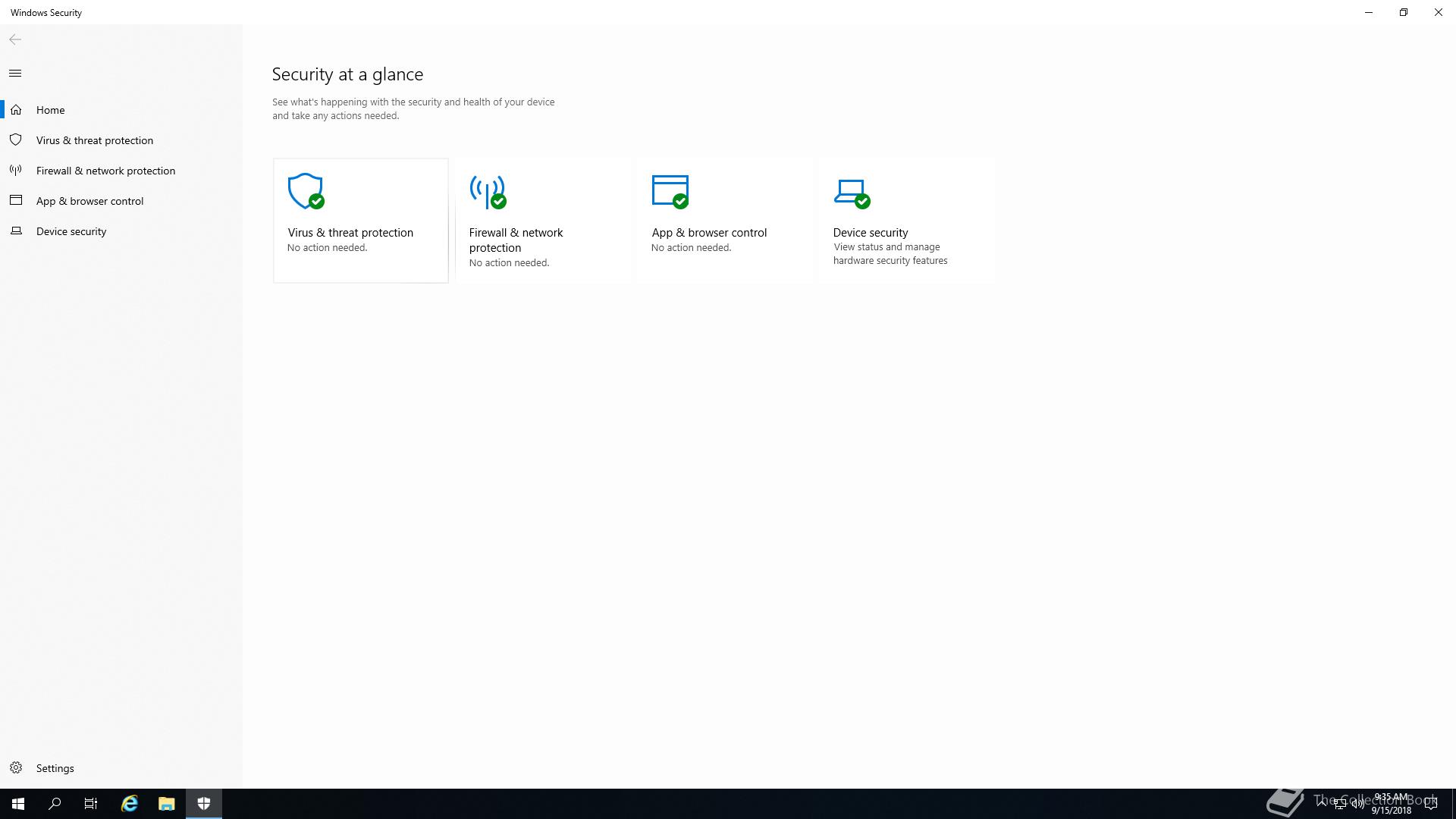Image resolution: width=1456 pixels, height=819 pixels.
Task: Toggle the hamburger navigation menu
Action: (15, 74)
